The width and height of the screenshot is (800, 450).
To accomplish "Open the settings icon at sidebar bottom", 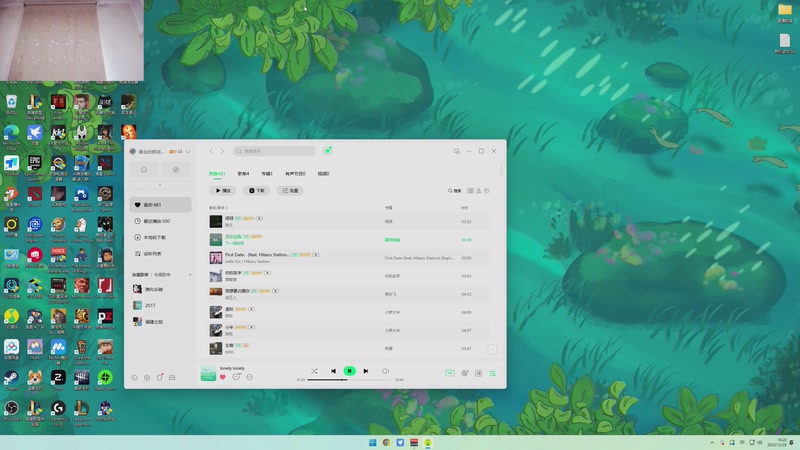I will click(x=147, y=378).
